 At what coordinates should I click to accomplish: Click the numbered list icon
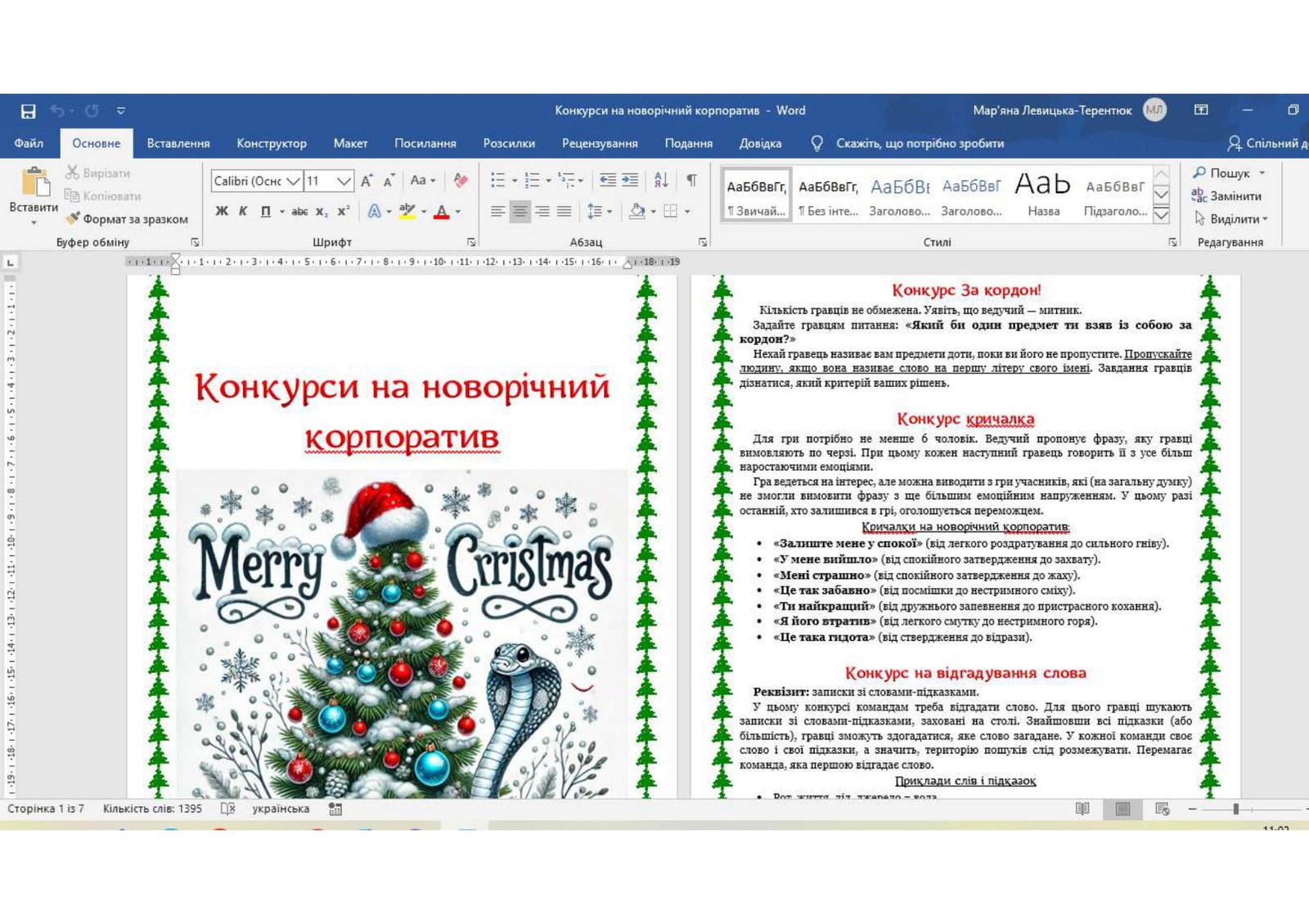[532, 181]
